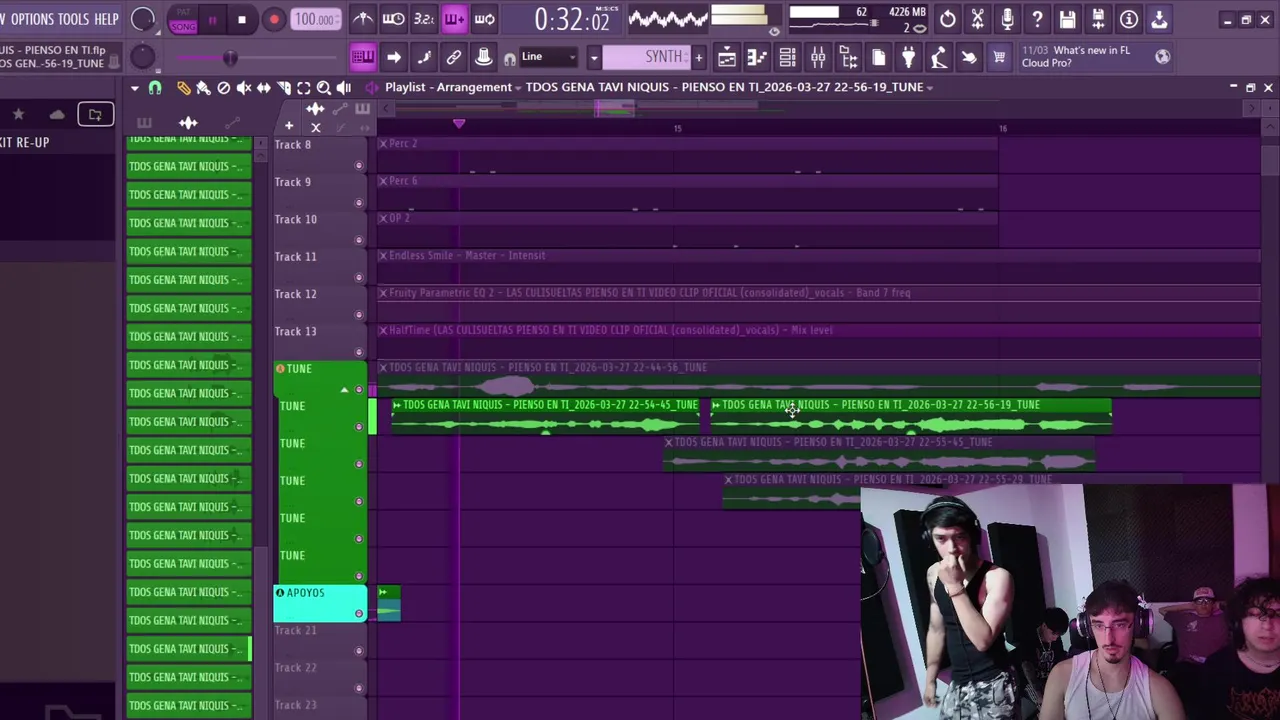Toggle the highlighted overdub recording button

pyautogui.click(x=454, y=19)
